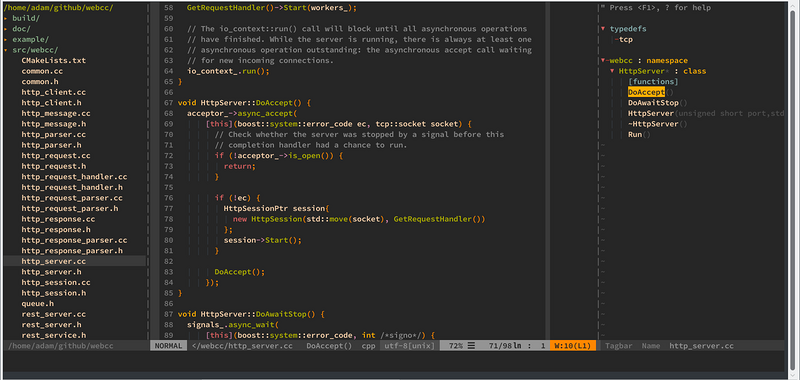Open http_request_handler.h file

72,188
